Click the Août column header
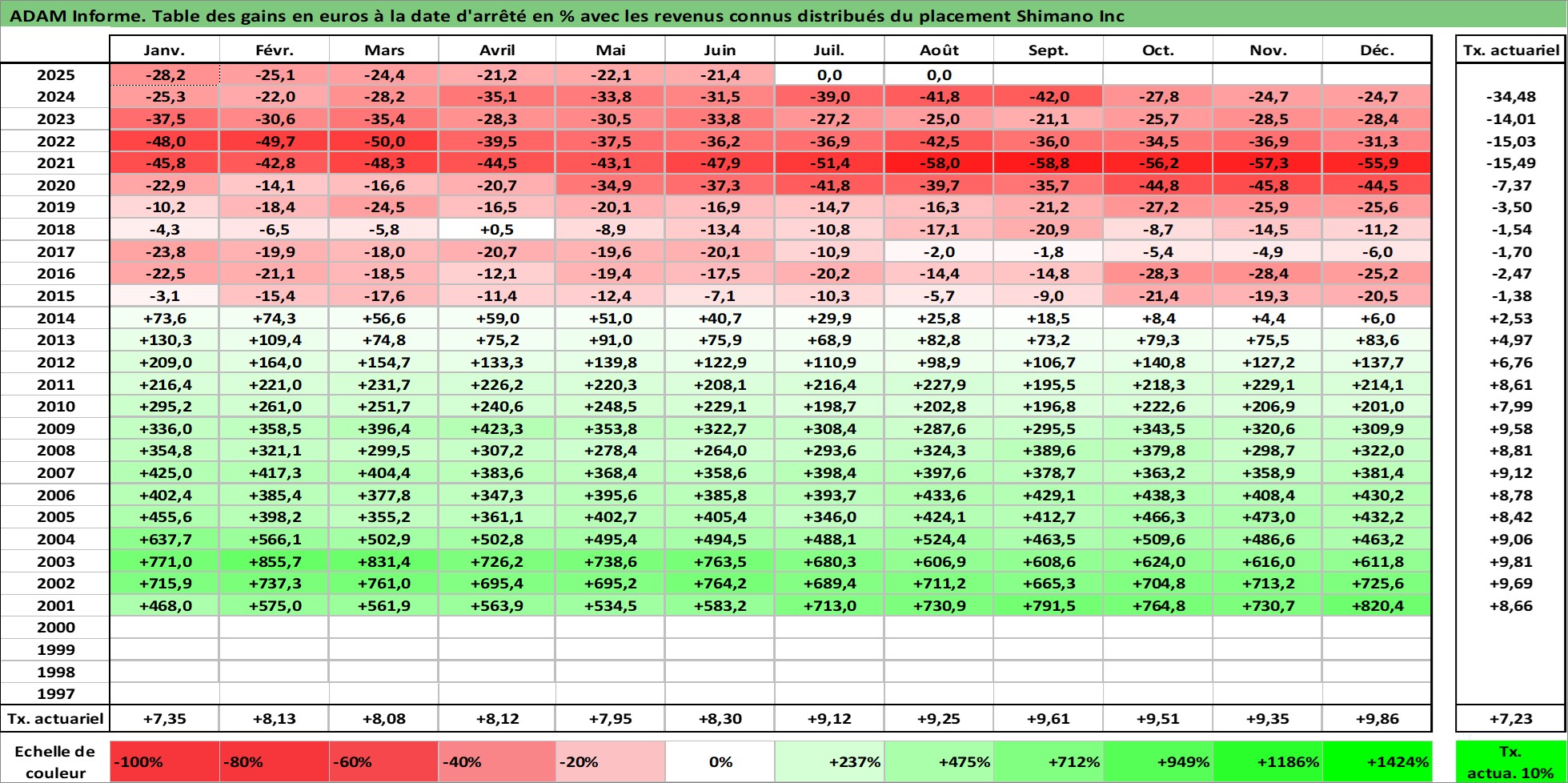This screenshot has height=783, width=1568. point(939,50)
